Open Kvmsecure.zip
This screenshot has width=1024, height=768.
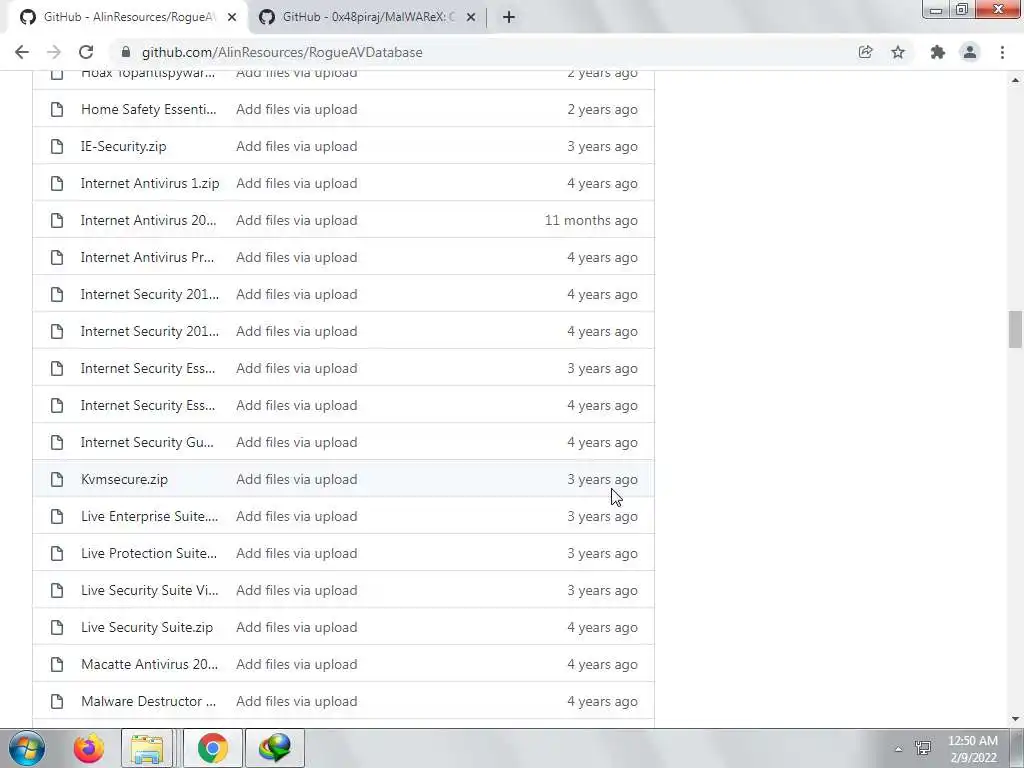point(124,479)
